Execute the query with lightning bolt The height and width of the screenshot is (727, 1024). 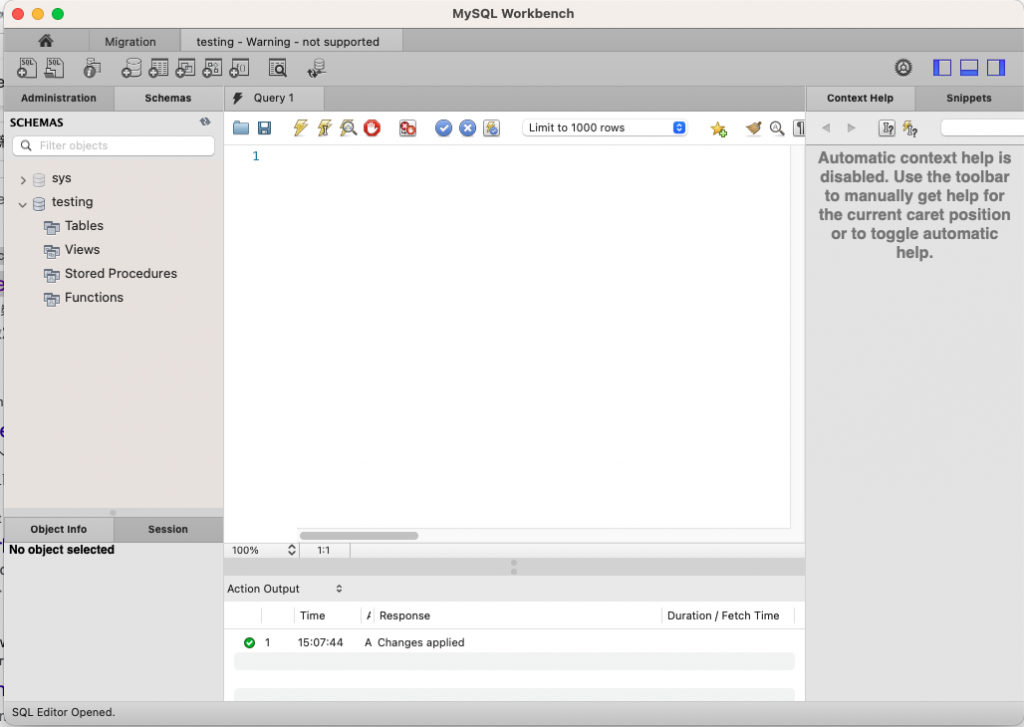pos(300,127)
